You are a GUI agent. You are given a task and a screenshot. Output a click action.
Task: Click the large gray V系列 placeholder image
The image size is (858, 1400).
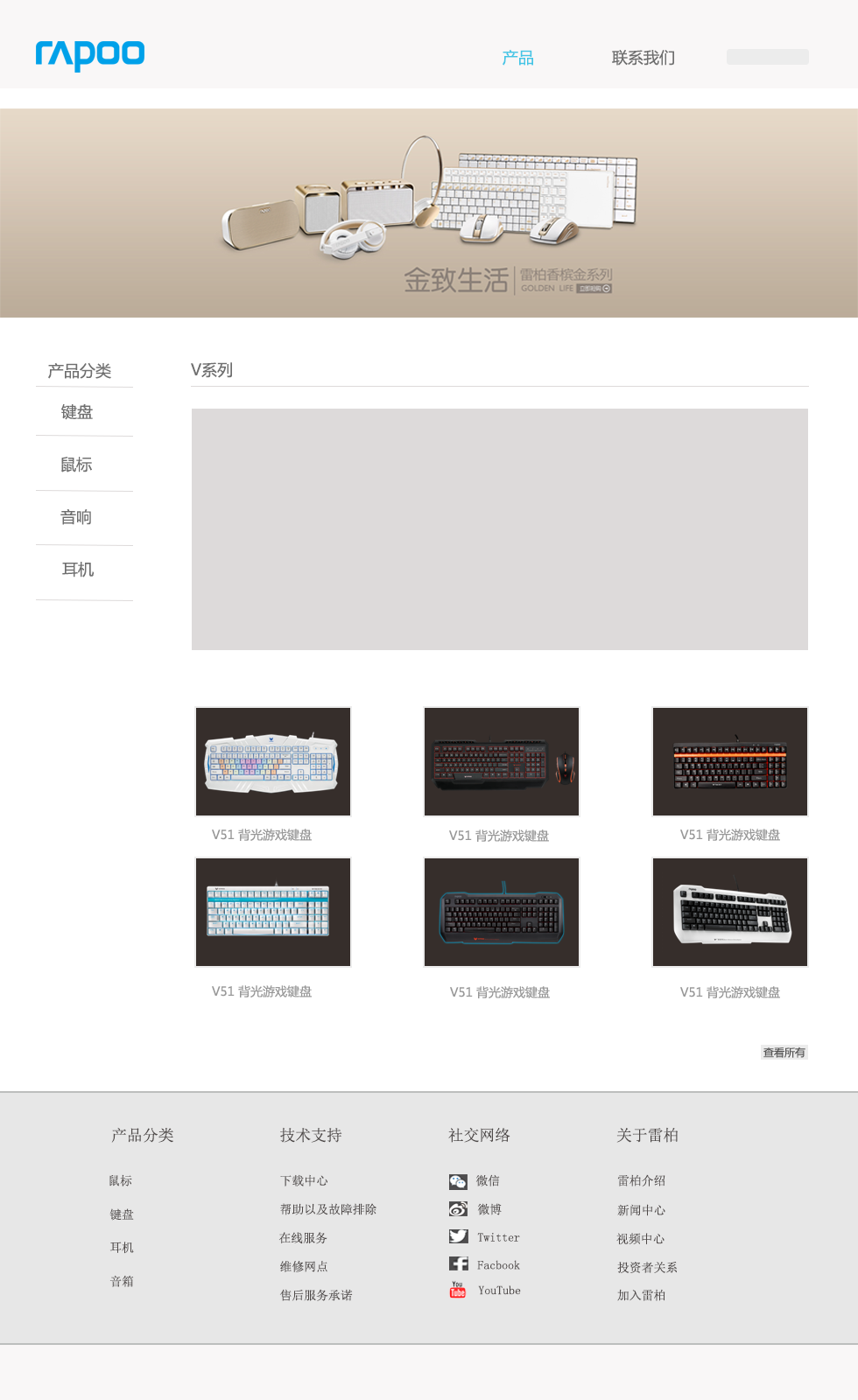[x=500, y=529]
